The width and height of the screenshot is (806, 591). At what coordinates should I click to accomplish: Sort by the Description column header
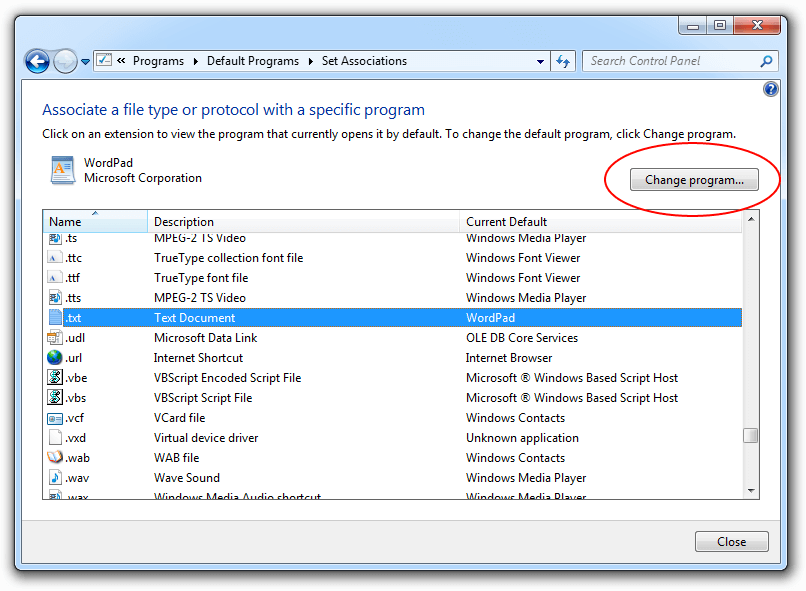pyautogui.click(x=303, y=221)
